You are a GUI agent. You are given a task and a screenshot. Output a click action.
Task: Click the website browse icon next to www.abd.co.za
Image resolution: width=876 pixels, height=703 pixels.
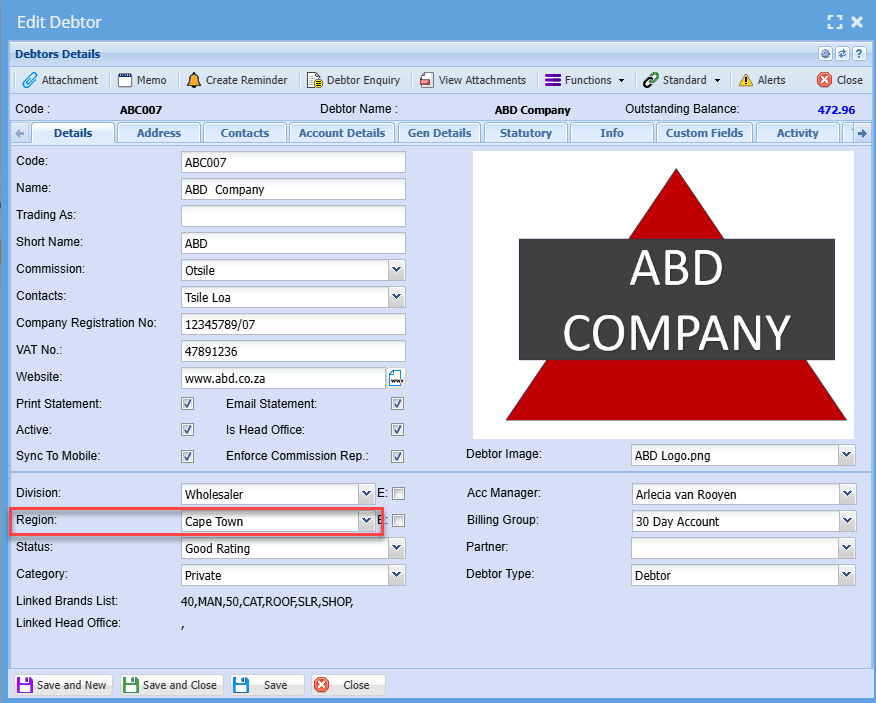tap(396, 378)
